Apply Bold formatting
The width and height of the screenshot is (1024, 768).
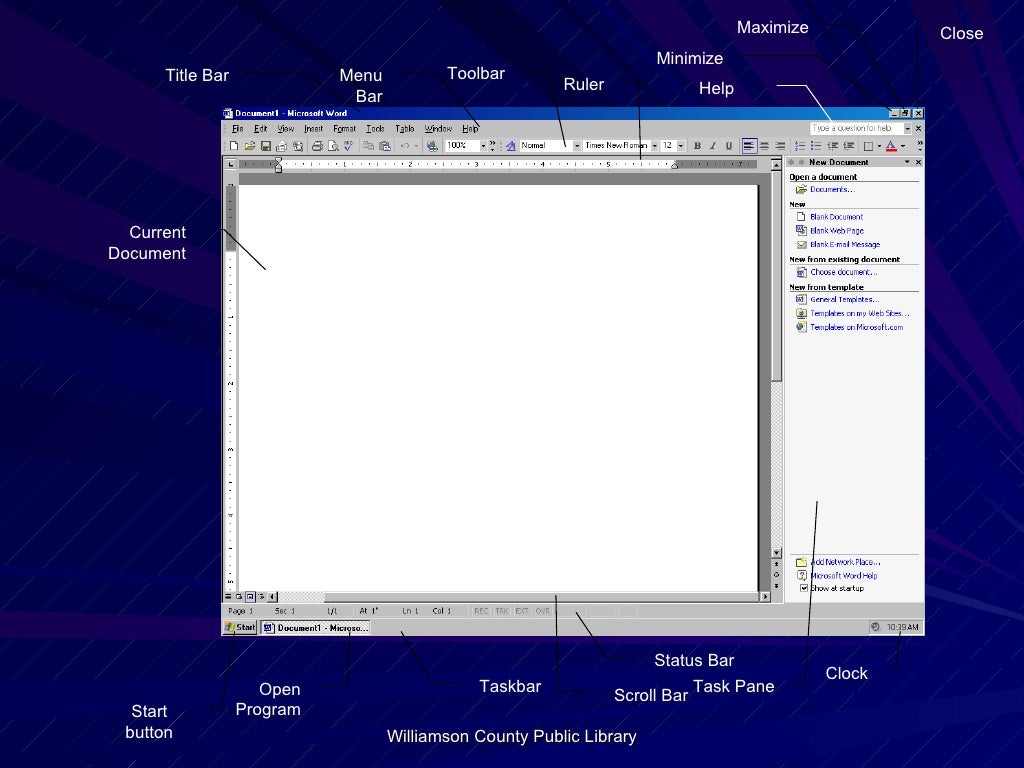pos(697,146)
